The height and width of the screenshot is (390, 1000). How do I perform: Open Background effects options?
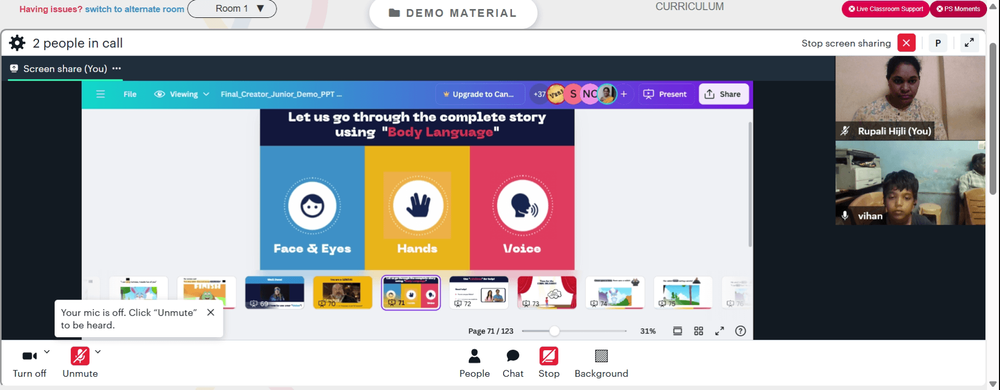tap(601, 363)
